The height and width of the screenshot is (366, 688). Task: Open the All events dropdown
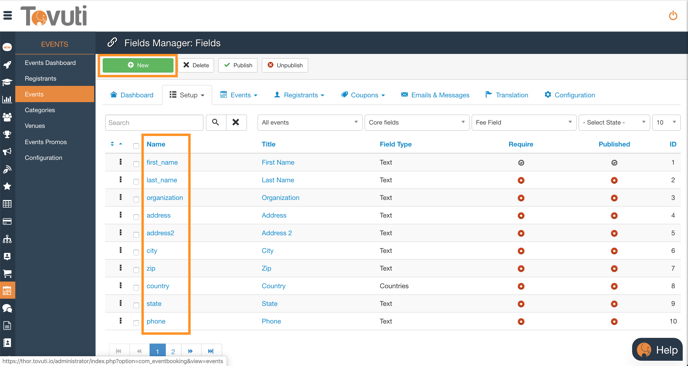coord(310,122)
